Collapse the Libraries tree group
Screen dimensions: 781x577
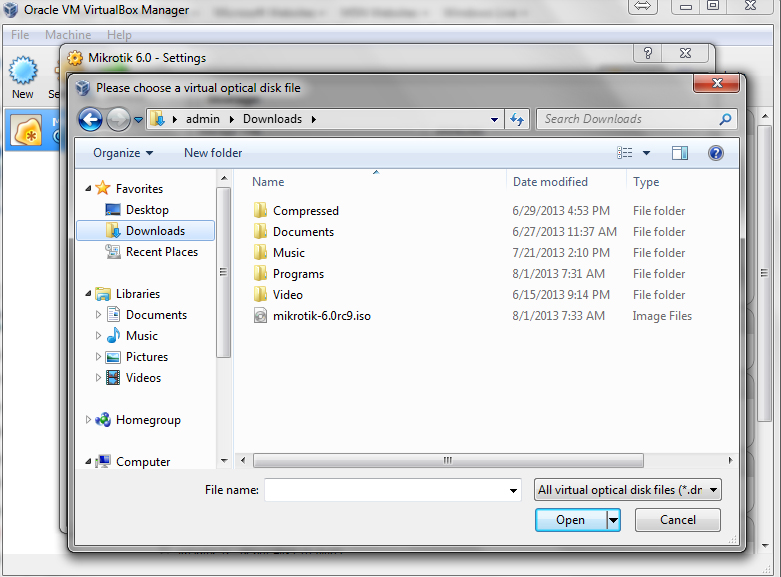pos(88,293)
